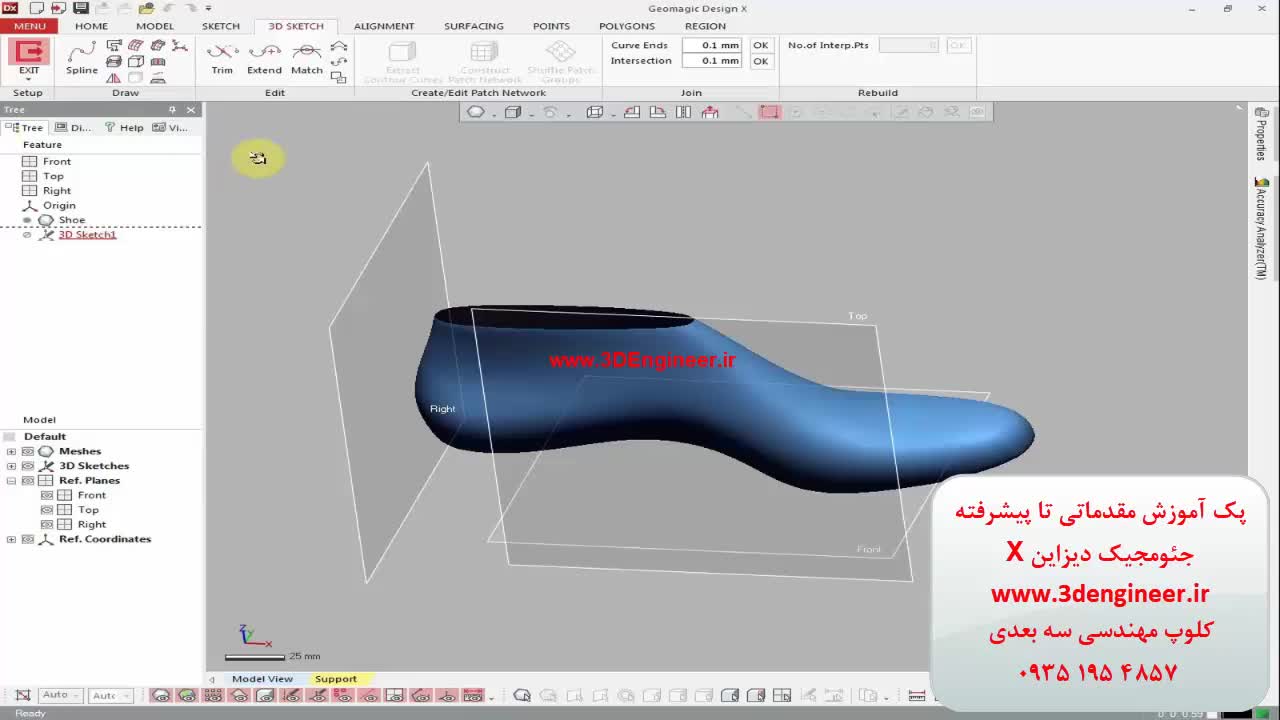
Task: Open the POLYGONS ribbon tab
Action: pyautogui.click(x=626, y=26)
